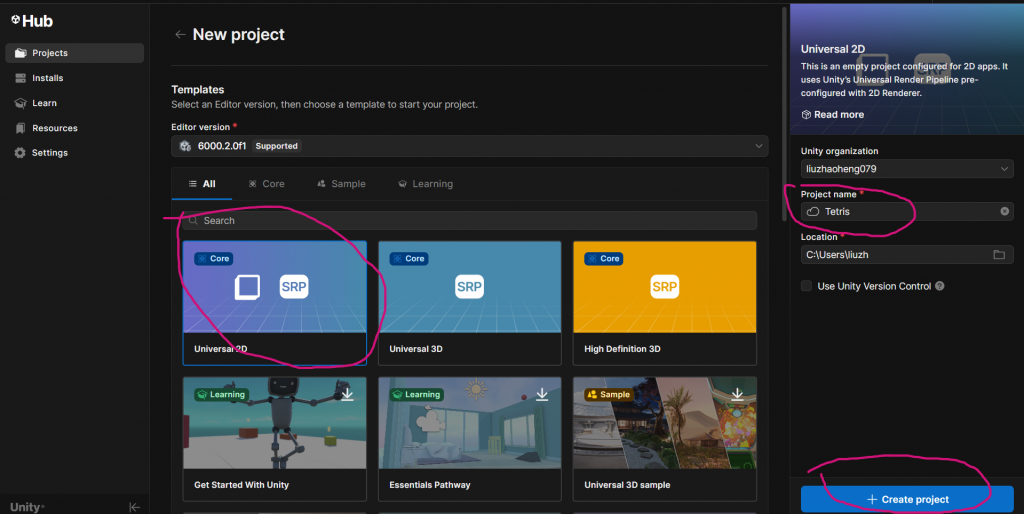1024x514 pixels.
Task: Switch to the All templates tab
Action: pyautogui.click(x=202, y=184)
